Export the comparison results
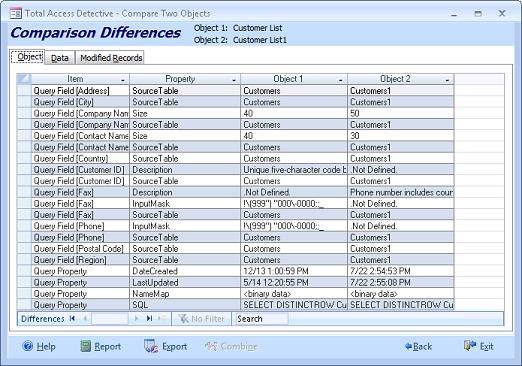 [166, 346]
